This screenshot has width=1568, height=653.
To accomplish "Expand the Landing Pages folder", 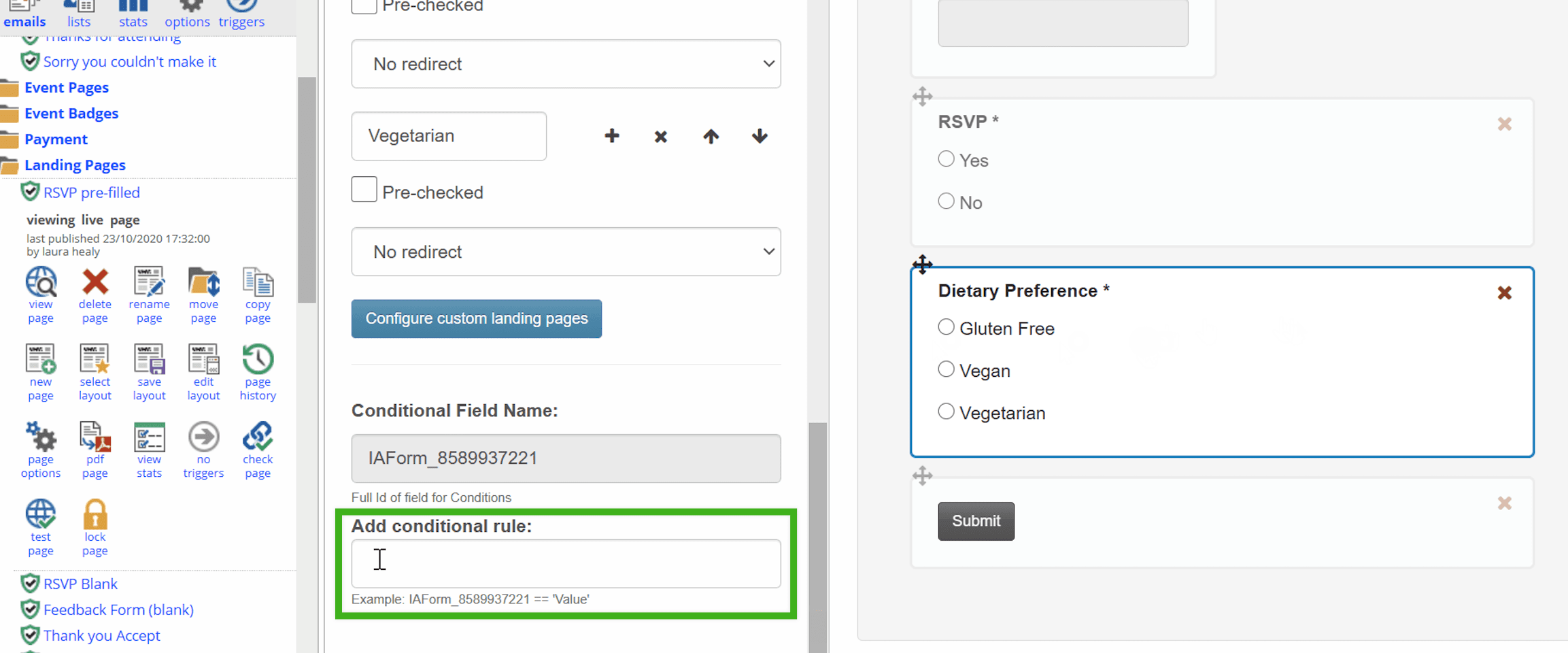I will (75, 165).
